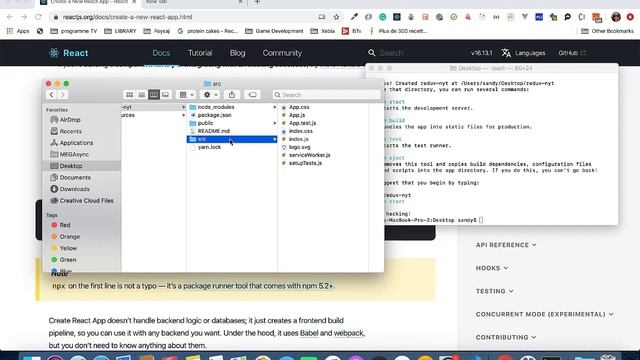Click the Finder forward navigation arrow
This screenshot has width=640, height=360.
(62, 95)
